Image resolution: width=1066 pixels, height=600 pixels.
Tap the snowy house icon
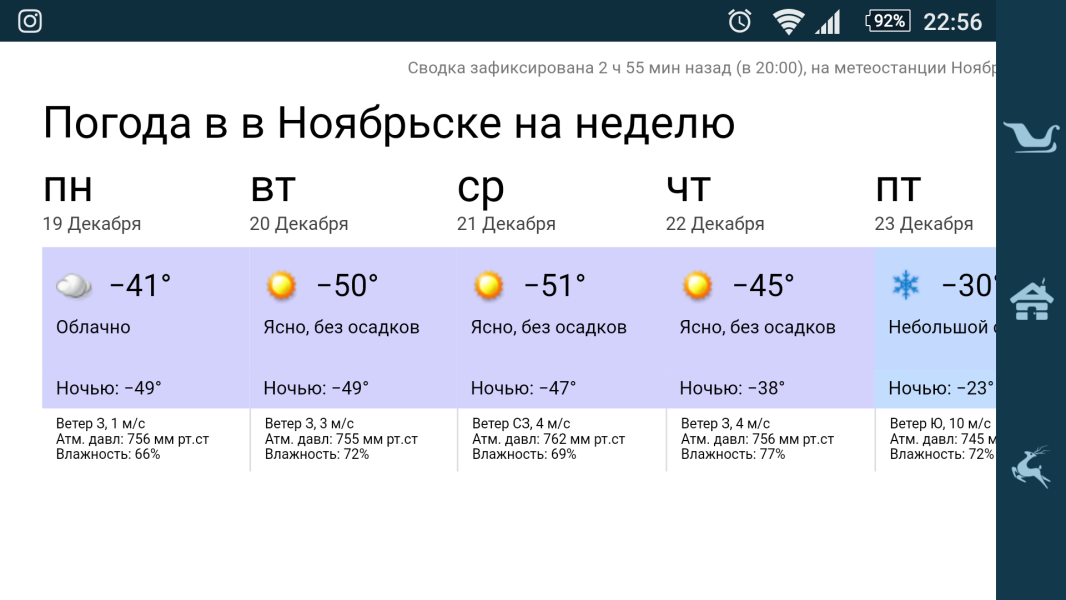pyautogui.click(x=1031, y=300)
